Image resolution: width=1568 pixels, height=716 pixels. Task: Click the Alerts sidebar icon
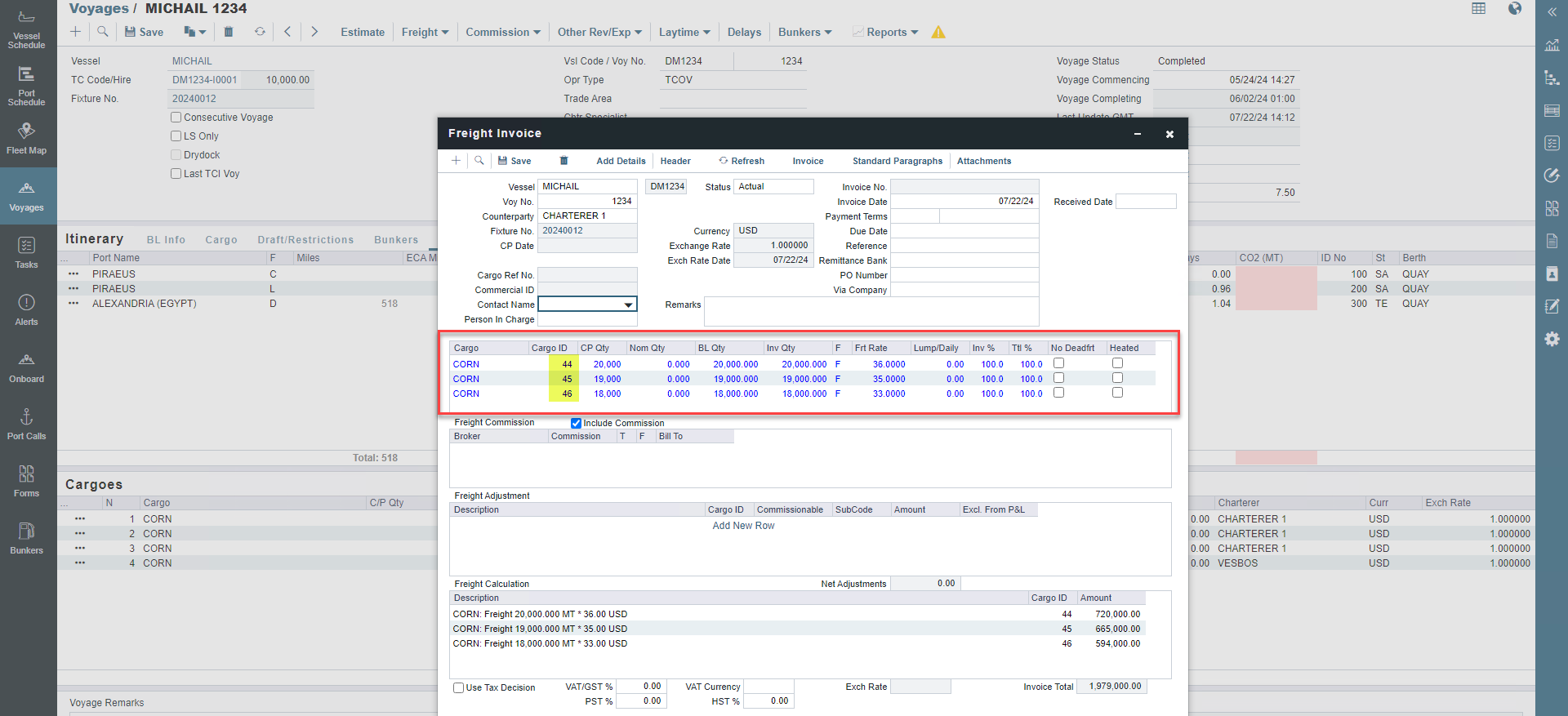(26, 309)
